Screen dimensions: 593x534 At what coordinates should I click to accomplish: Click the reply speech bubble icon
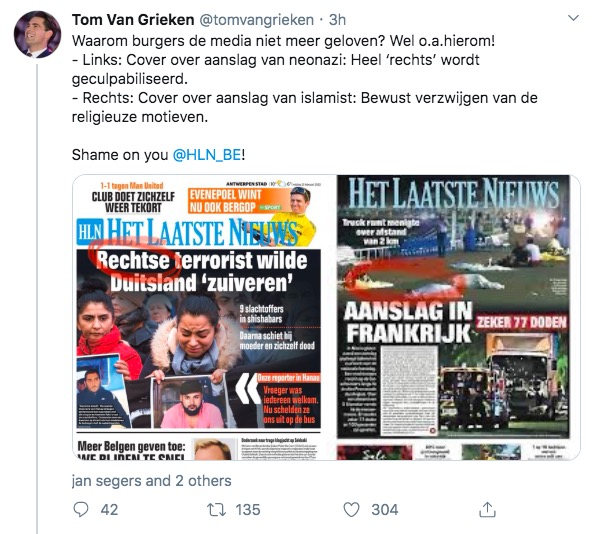coord(81,509)
